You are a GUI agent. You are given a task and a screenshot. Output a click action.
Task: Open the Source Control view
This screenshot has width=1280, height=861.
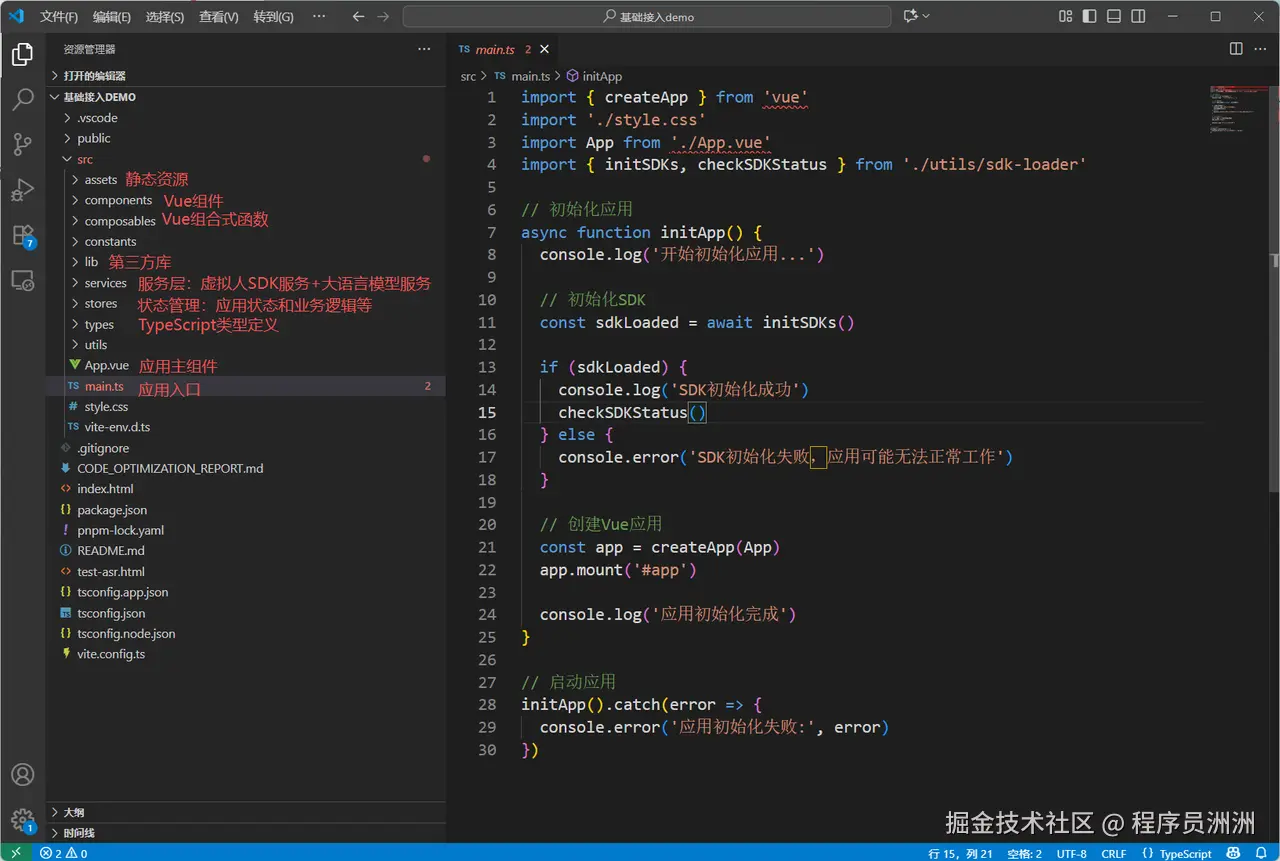click(x=22, y=144)
